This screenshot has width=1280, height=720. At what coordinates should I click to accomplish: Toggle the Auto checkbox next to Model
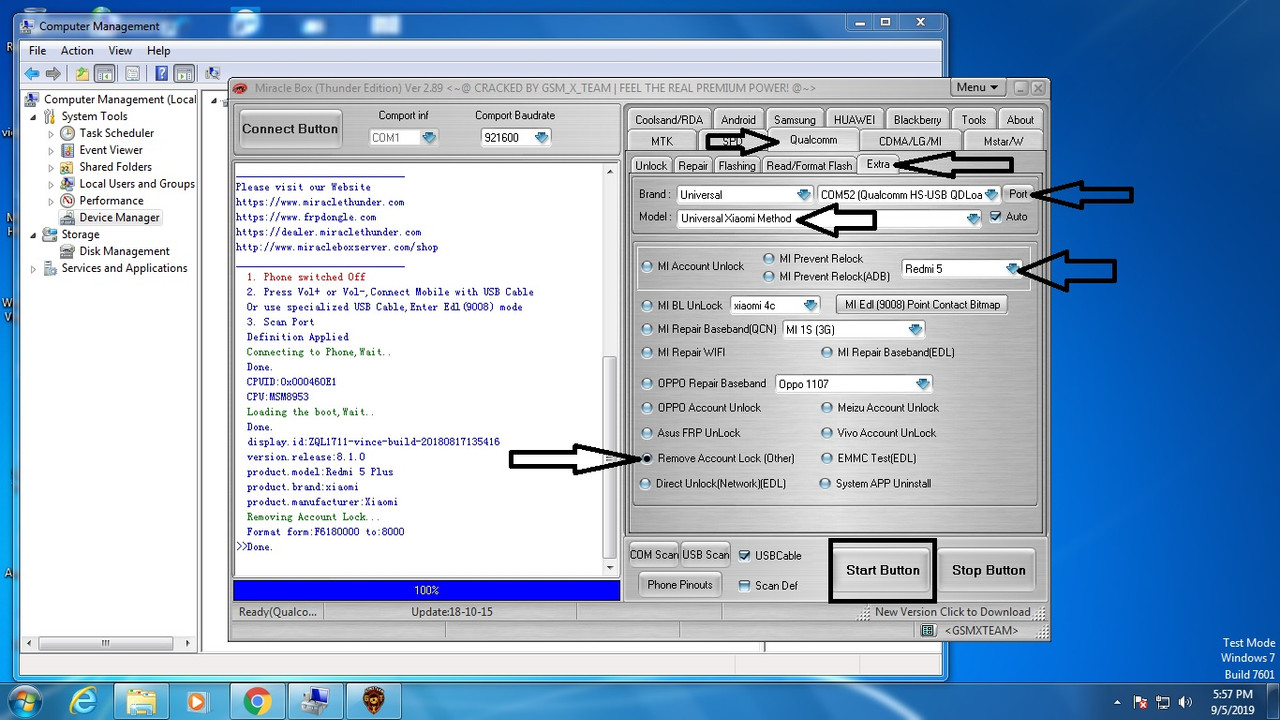[x=995, y=217]
